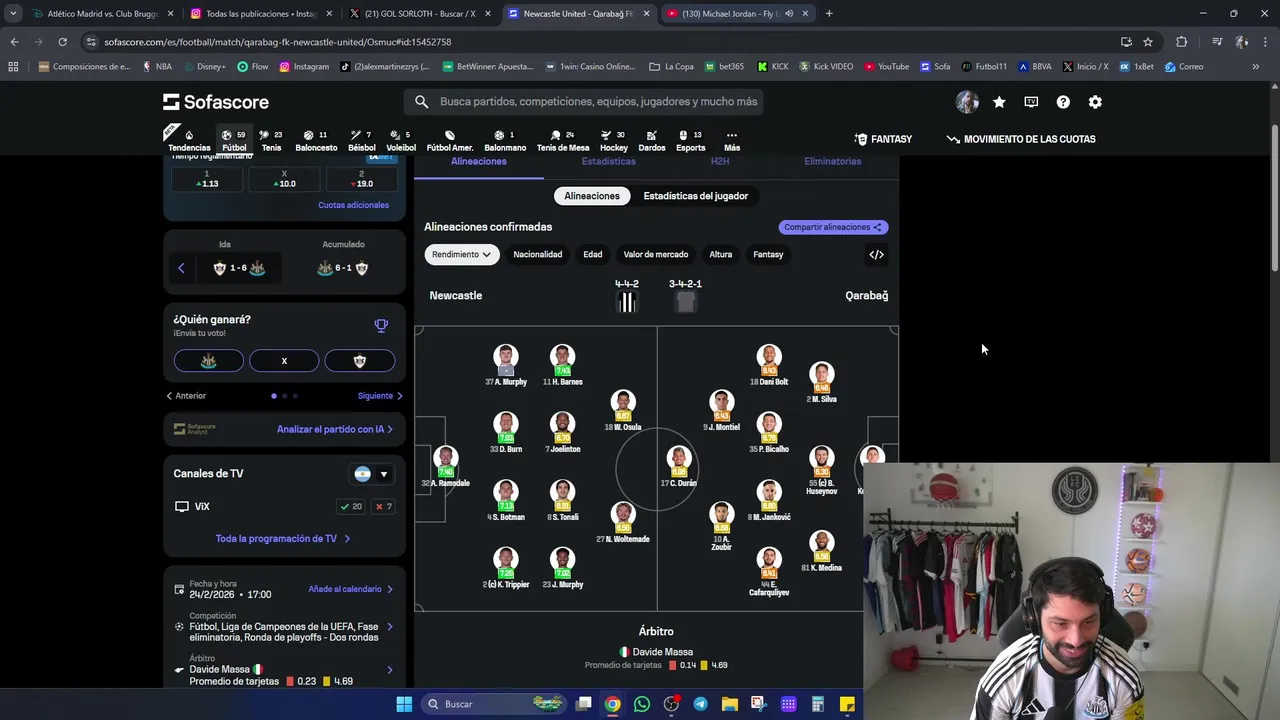Click Compartir alineaciones button
The image size is (1280, 720).
(833, 227)
